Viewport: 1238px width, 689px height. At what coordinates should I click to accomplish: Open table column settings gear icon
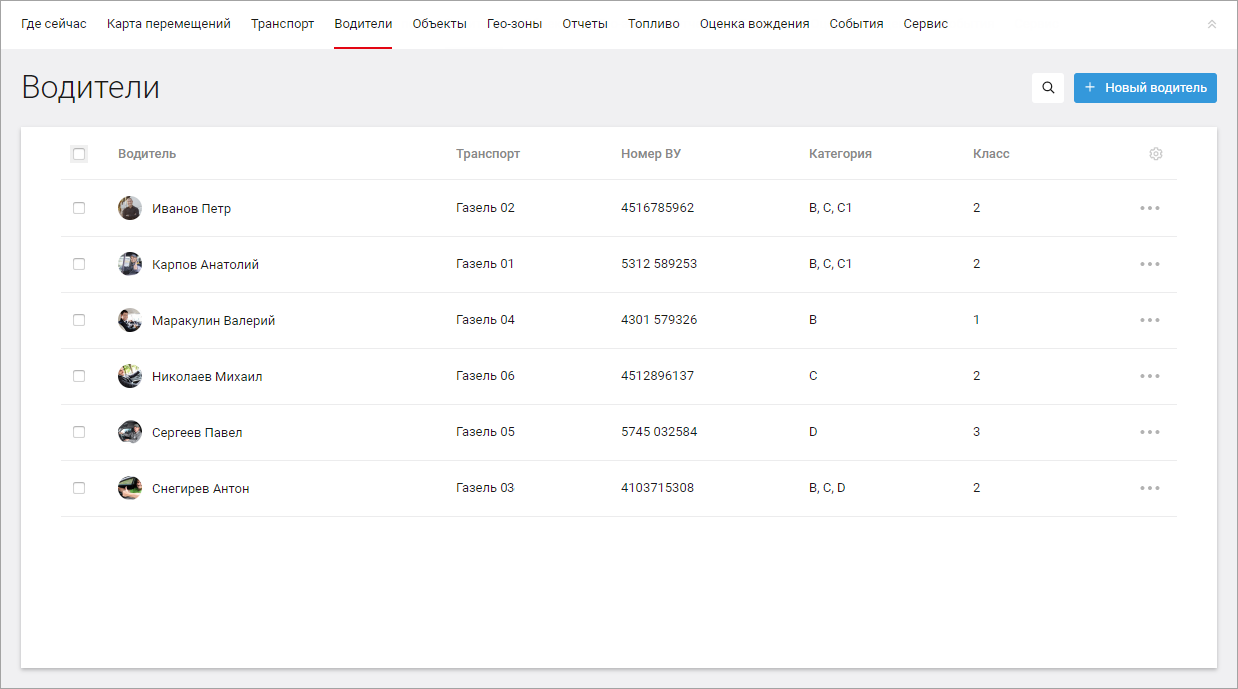tap(1156, 154)
